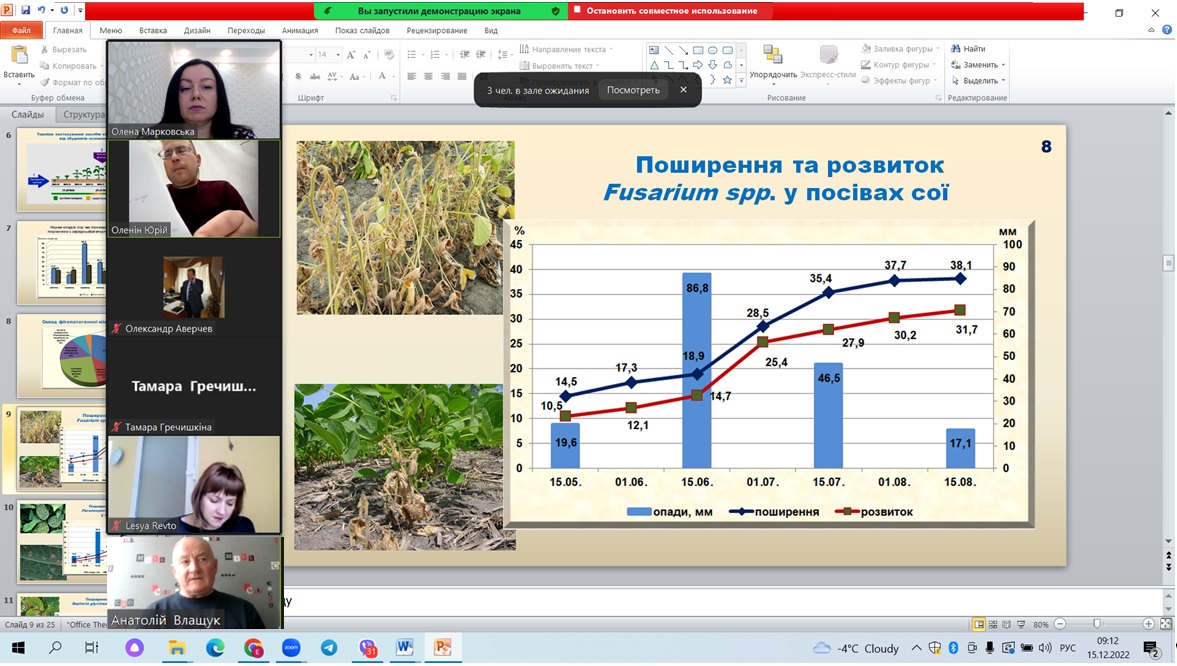Screen dimensions: 1177x666
Task: Select the rectangle shape in shapes gallery
Action: point(698,50)
